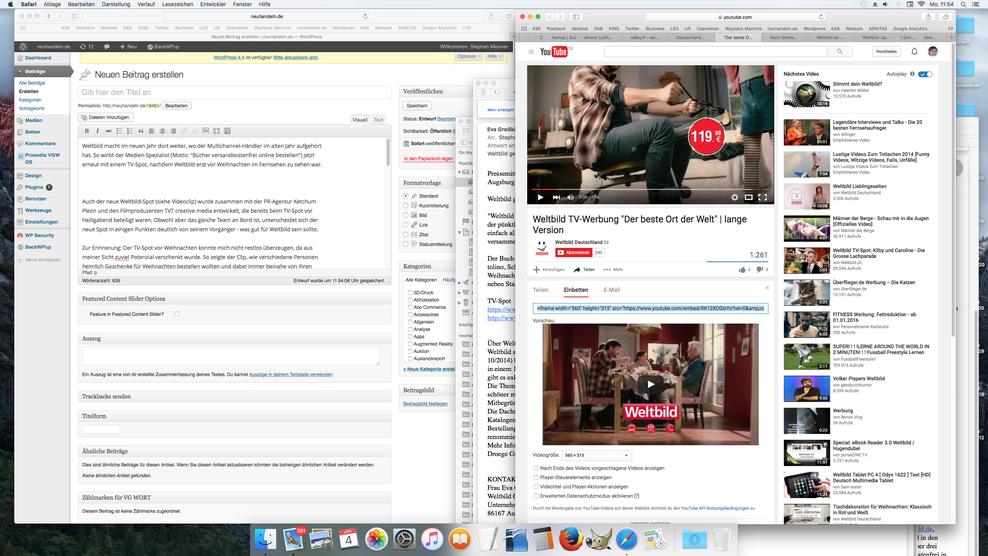Image resolution: width=988 pixels, height=556 pixels.
Task: Click the Speichern draft button
Action: pos(417,106)
